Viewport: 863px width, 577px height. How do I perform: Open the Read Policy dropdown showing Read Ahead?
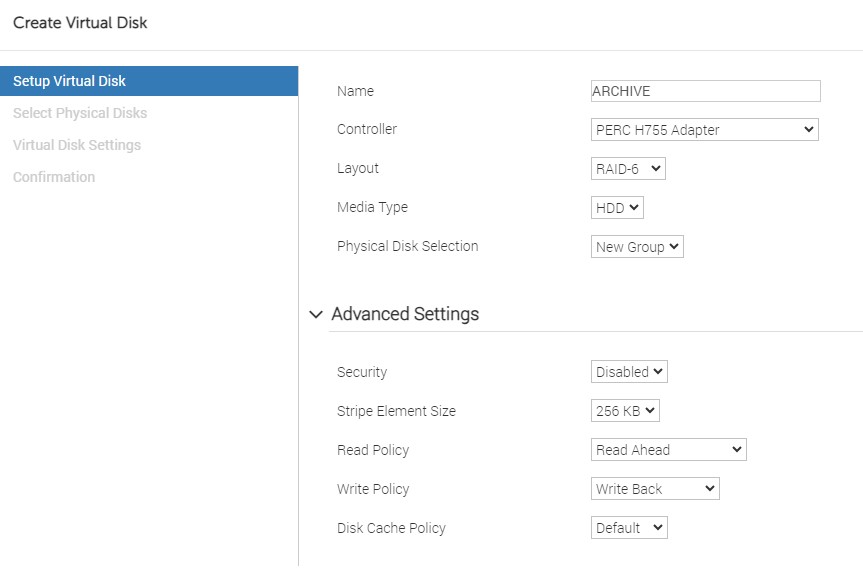pyautogui.click(x=667, y=449)
